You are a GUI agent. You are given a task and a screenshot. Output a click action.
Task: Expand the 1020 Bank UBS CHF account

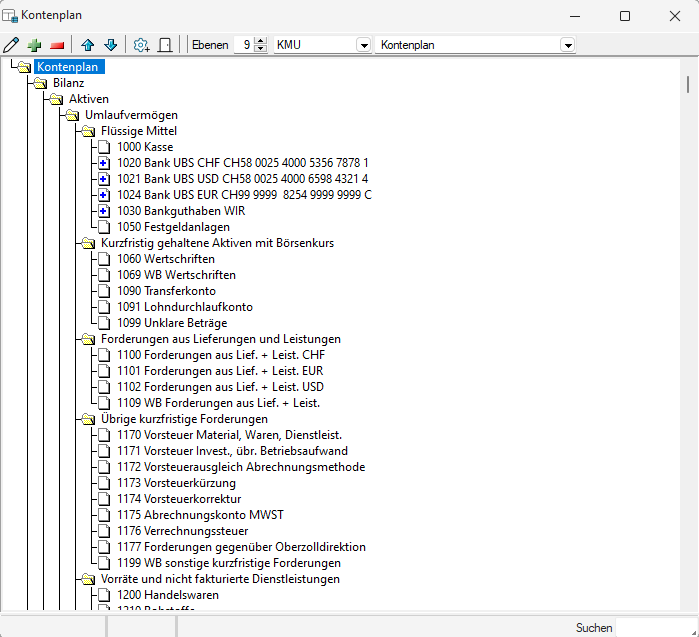[103, 163]
